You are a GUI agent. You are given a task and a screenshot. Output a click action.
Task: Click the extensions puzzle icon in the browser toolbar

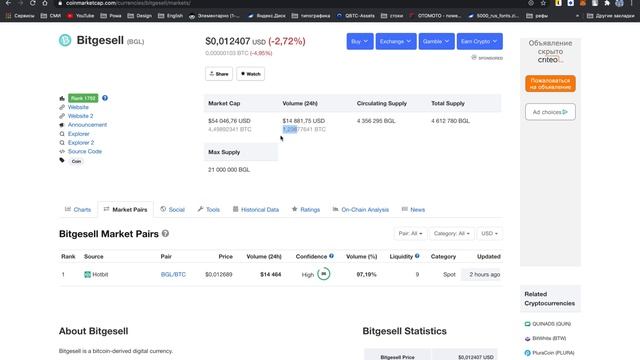click(607, 3)
